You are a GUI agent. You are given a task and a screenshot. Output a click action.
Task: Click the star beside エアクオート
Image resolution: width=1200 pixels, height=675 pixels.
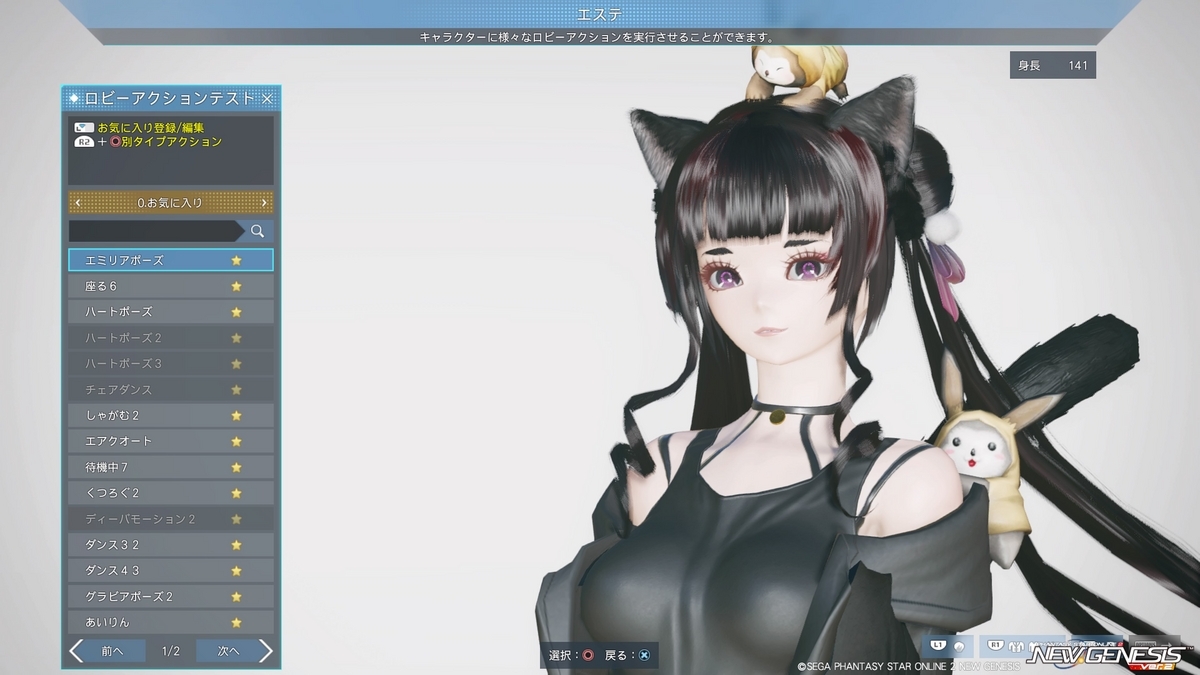click(236, 441)
